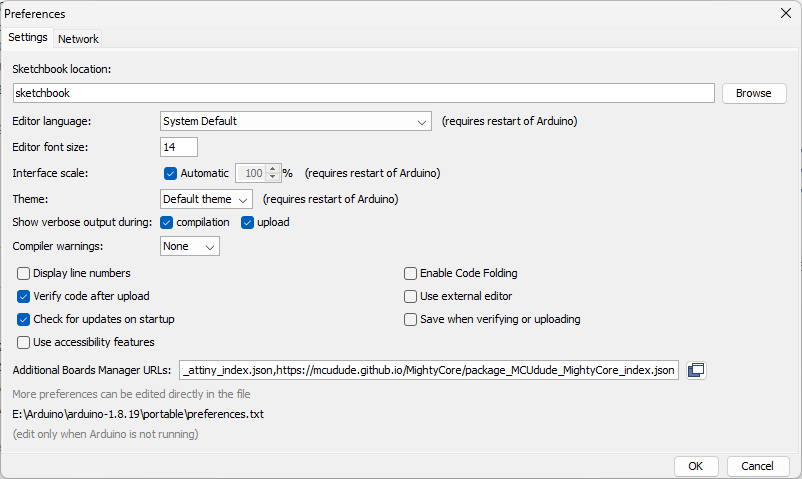The height and width of the screenshot is (479, 802).
Task: Uncheck verbose output during upload
Action: (x=248, y=223)
